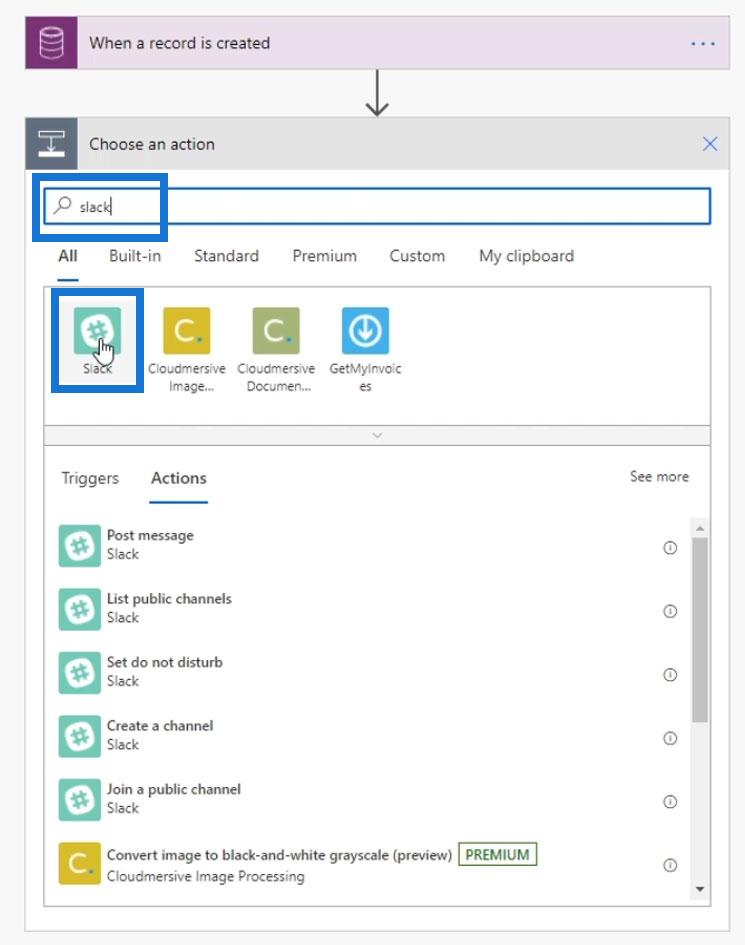The height and width of the screenshot is (945, 745).
Task: Click the Set do not disturb Slack icon
Action: click(x=80, y=673)
